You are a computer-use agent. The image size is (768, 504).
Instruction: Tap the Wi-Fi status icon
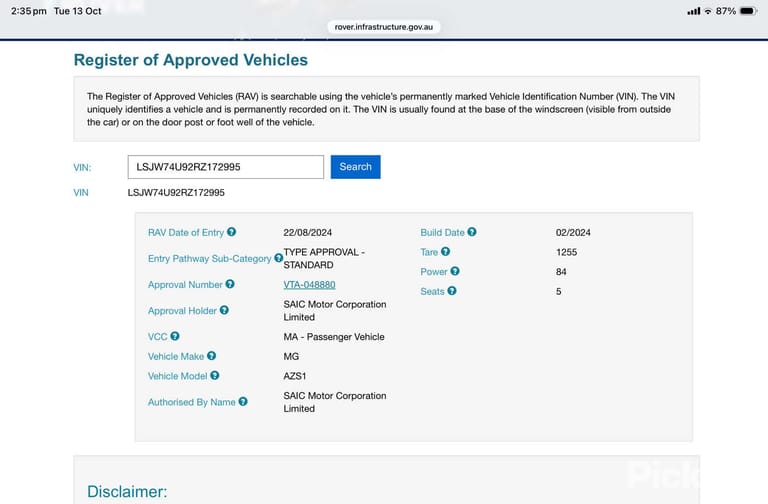pos(708,11)
